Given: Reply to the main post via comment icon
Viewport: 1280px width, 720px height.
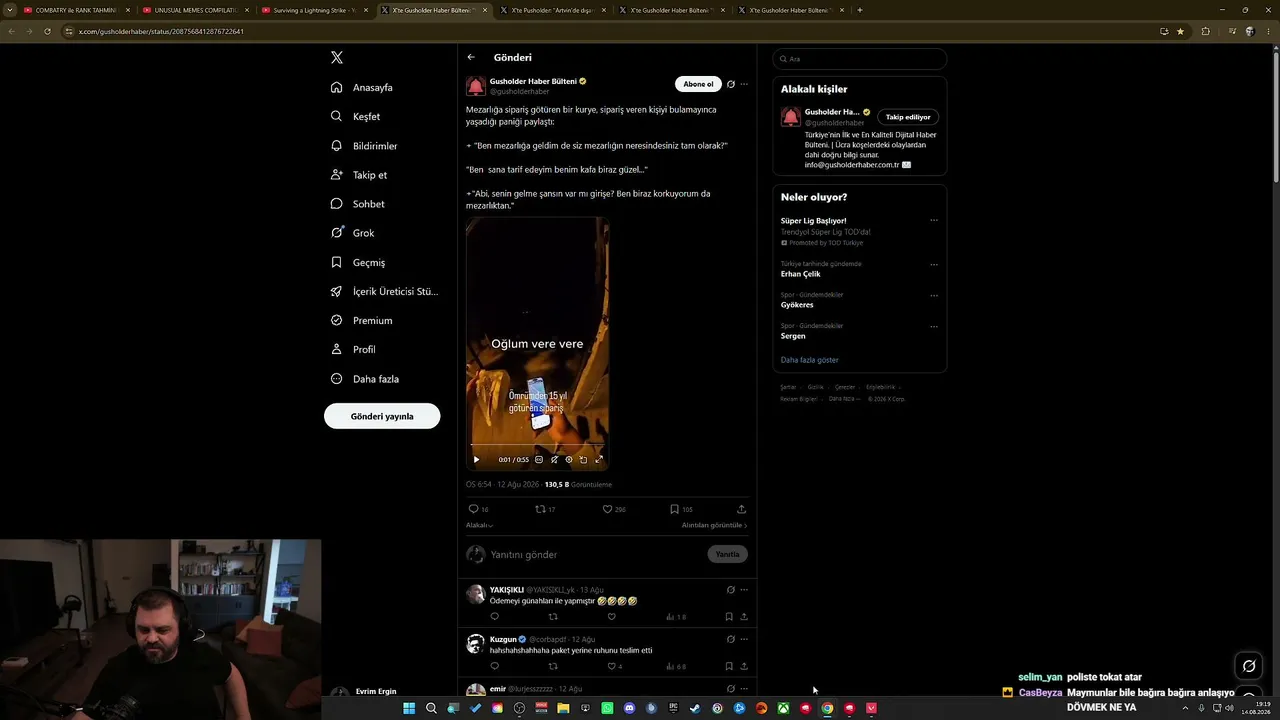Looking at the screenshot, I should tap(474, 509).
